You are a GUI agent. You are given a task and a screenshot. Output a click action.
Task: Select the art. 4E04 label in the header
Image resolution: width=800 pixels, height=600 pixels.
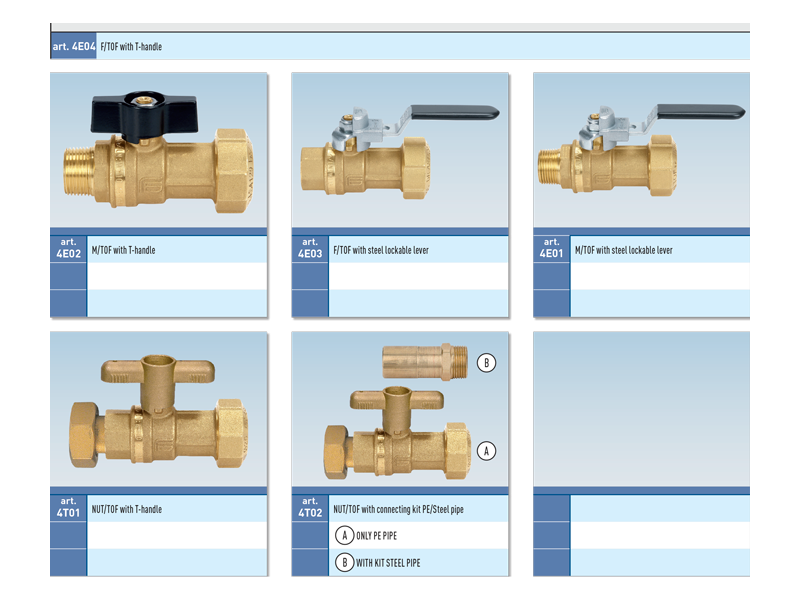click(x=73, y=46)
